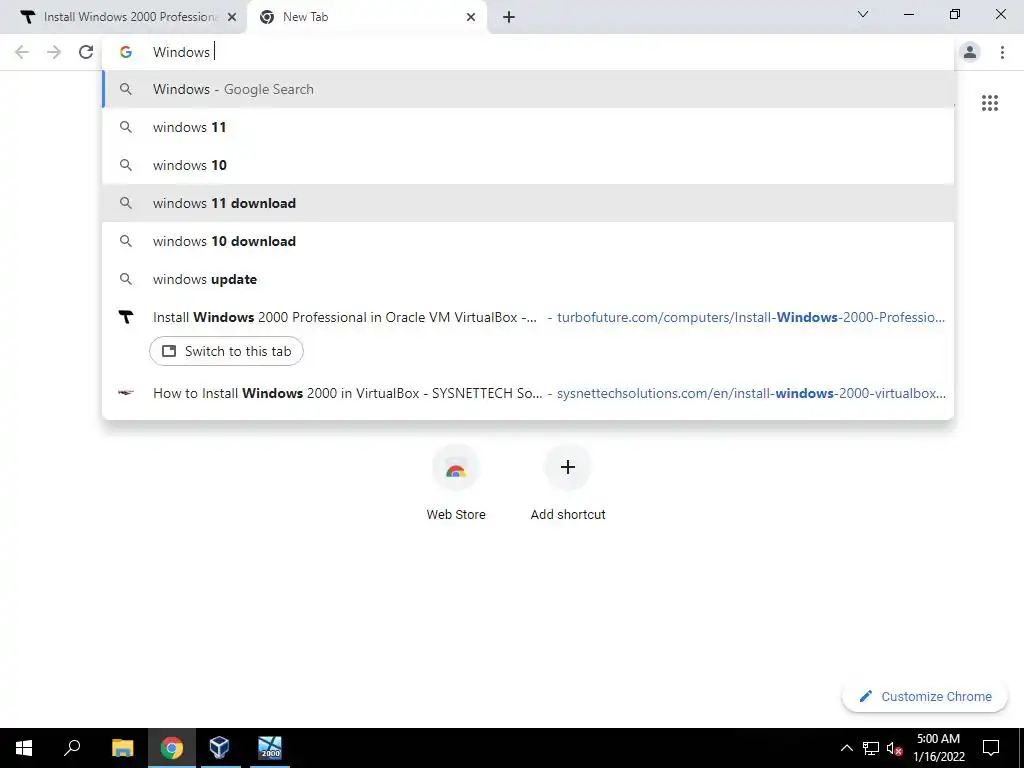Pick the windows 10 download suggestion
The width and height of the screenshot is (1024, 768).
click(528, 241)
